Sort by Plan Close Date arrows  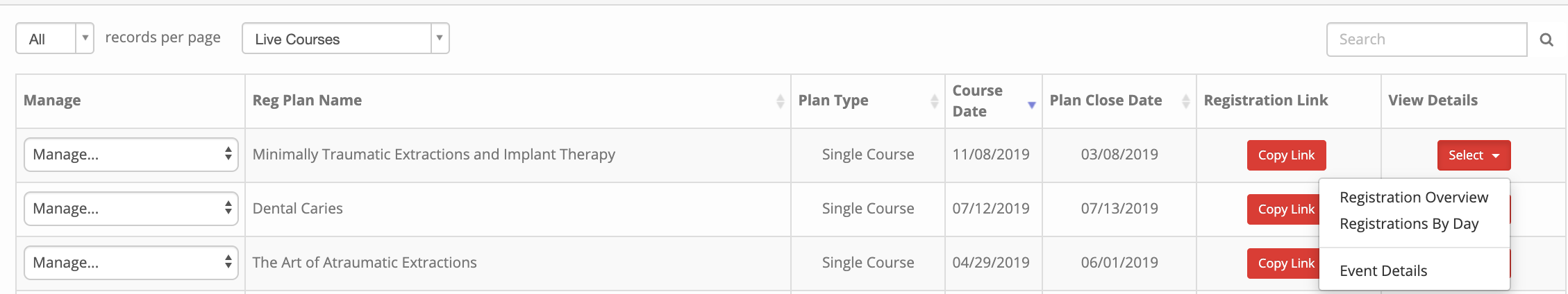click(x=1185, y=101)
